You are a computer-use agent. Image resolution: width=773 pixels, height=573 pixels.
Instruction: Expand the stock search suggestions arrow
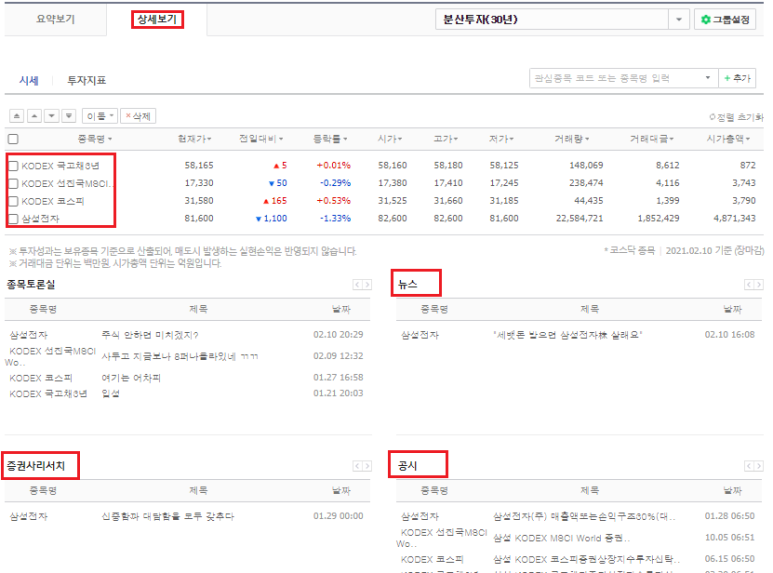[708, 78]
